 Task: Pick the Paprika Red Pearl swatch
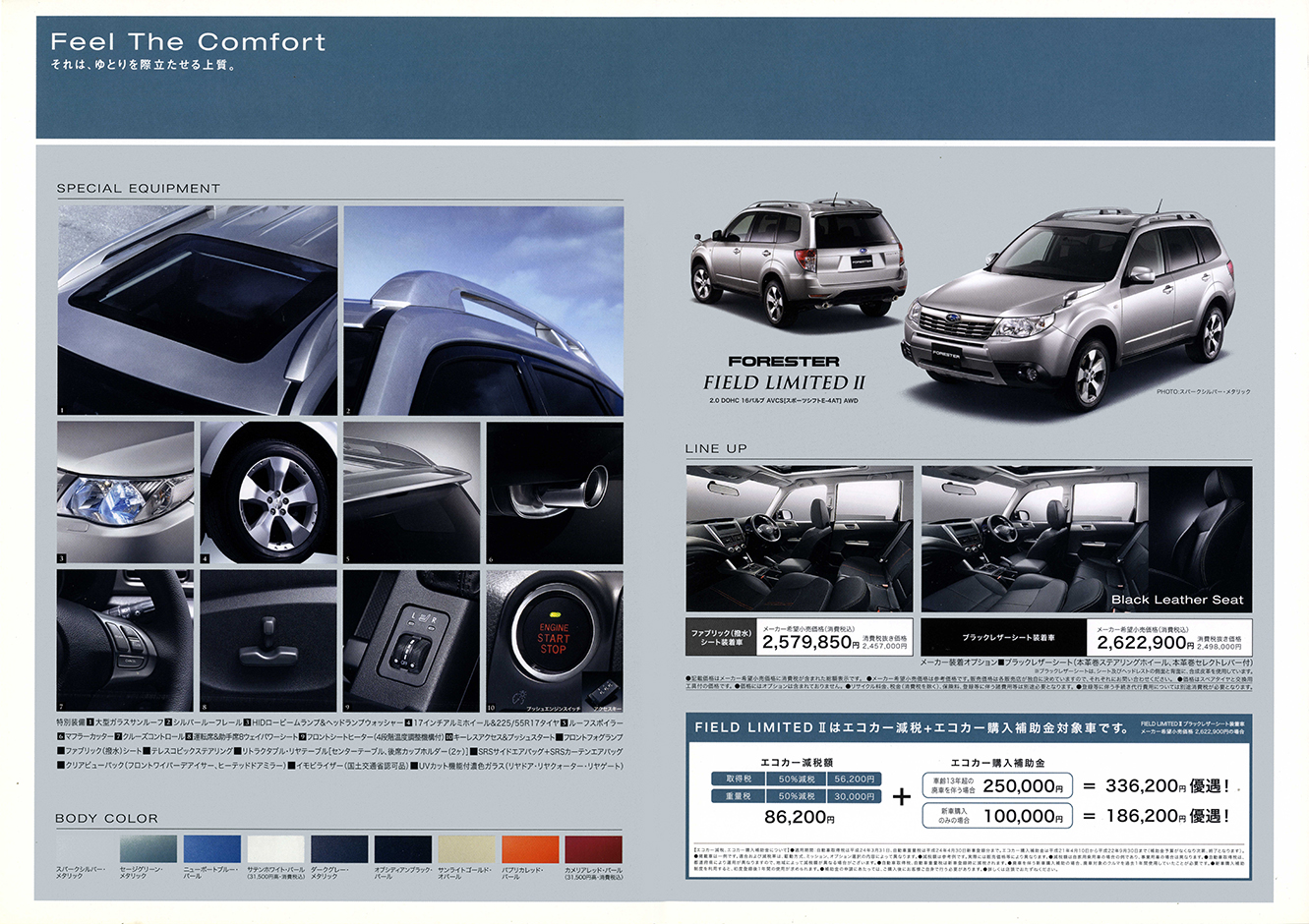pyautogui.click(x=530, y=848)
